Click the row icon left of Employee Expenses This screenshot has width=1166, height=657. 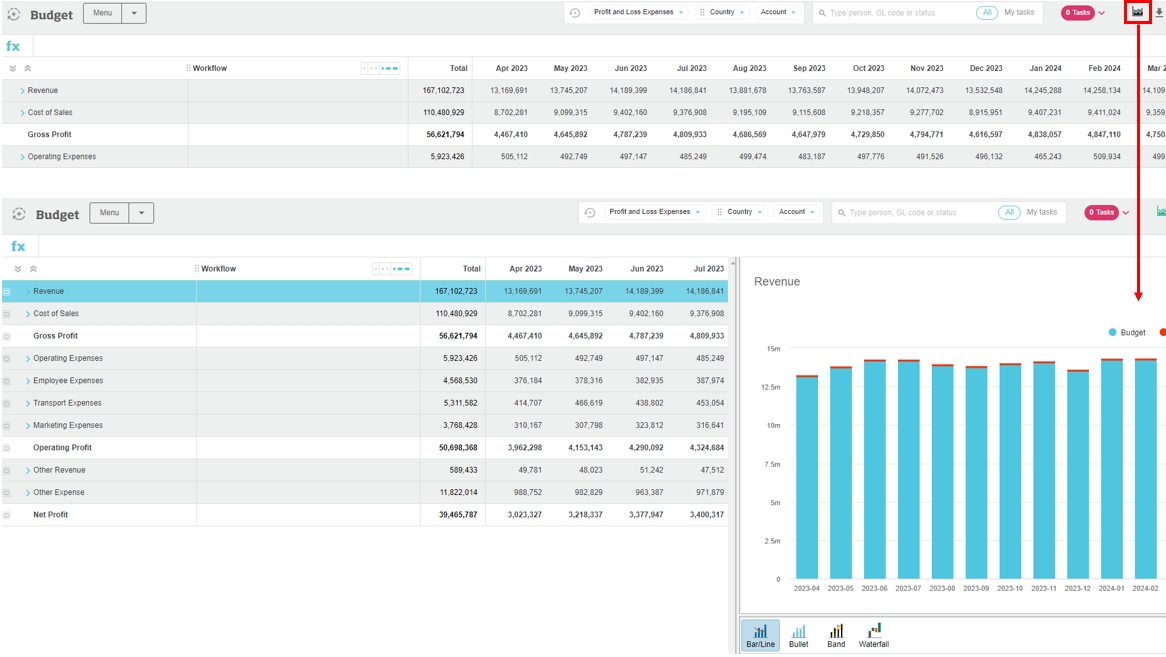click(x=7, y=381)
